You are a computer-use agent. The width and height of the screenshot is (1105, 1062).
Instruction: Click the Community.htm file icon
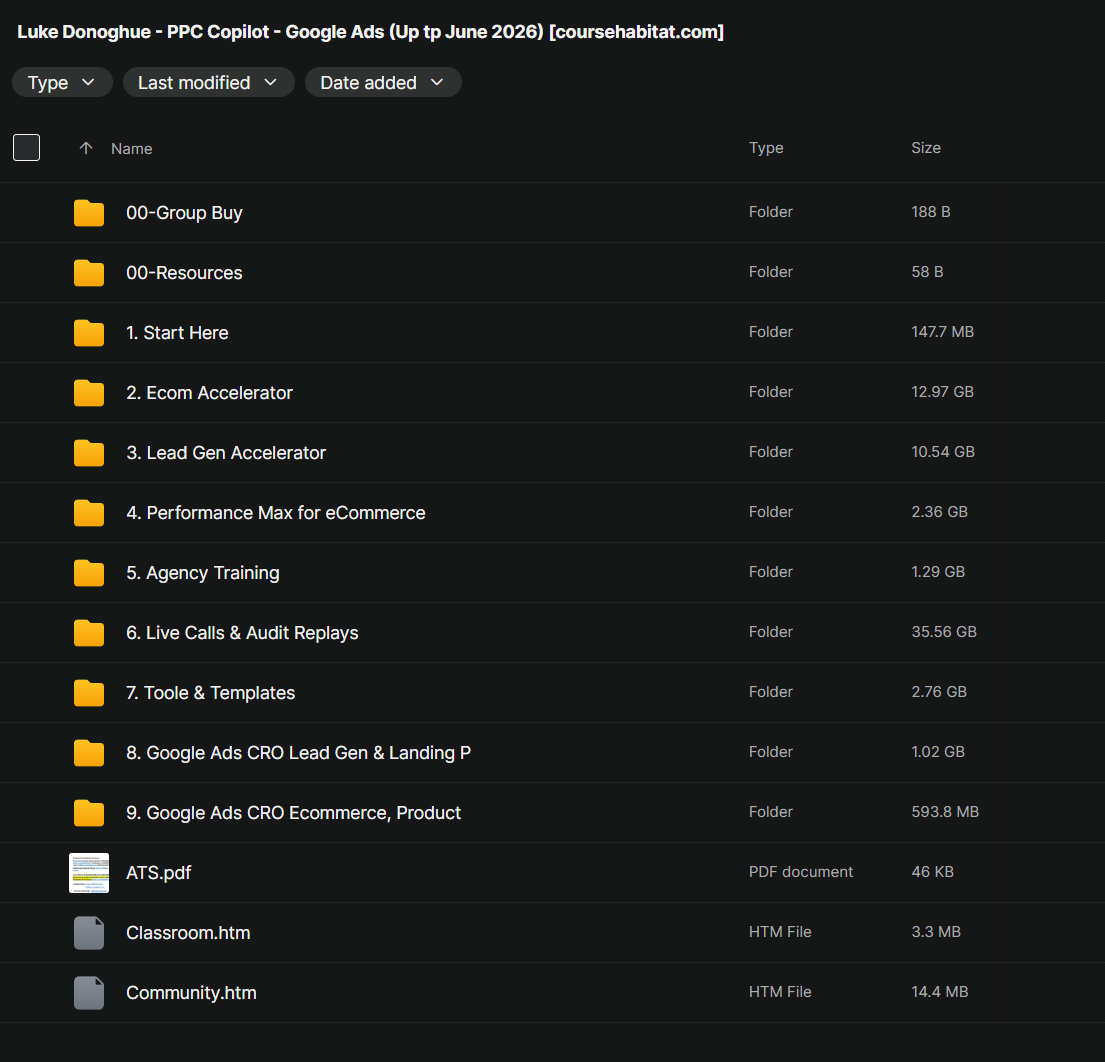pos(89,992)
